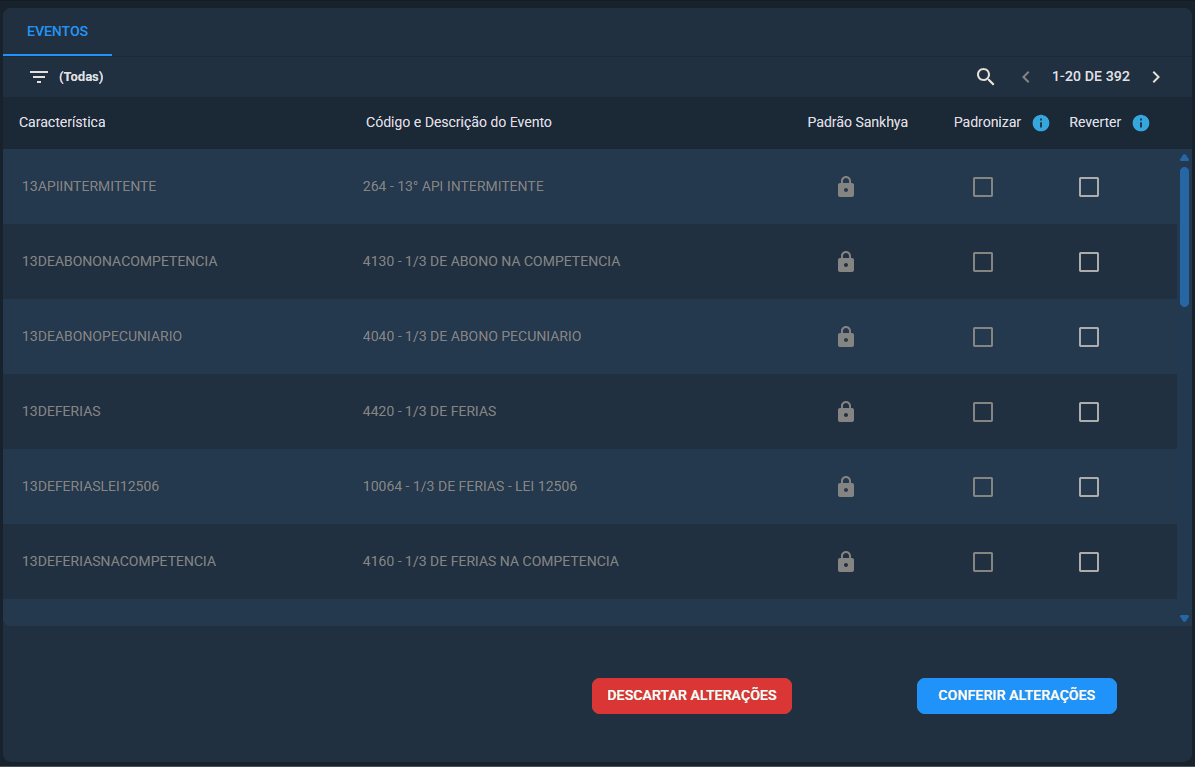This screenshot has width=1195, height=767.
Task: Check Padronizar for 13DEFERIAS row
Action: (983, 412)
